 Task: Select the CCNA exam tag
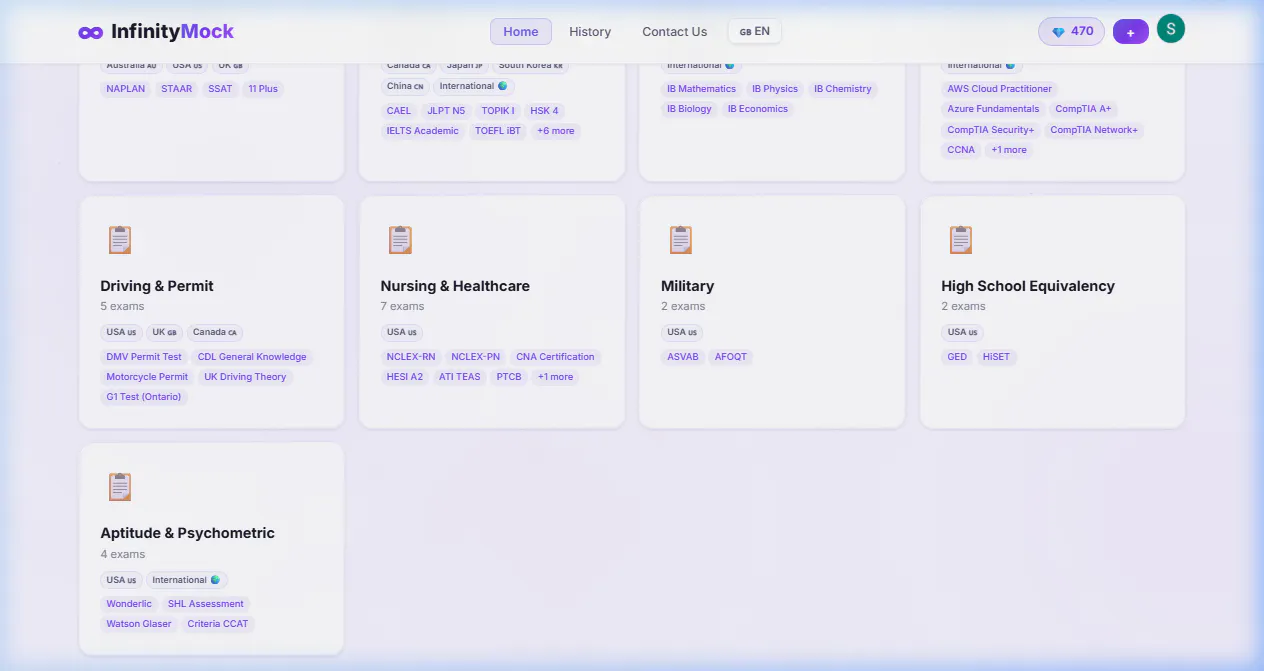click(x=961, y=150)
